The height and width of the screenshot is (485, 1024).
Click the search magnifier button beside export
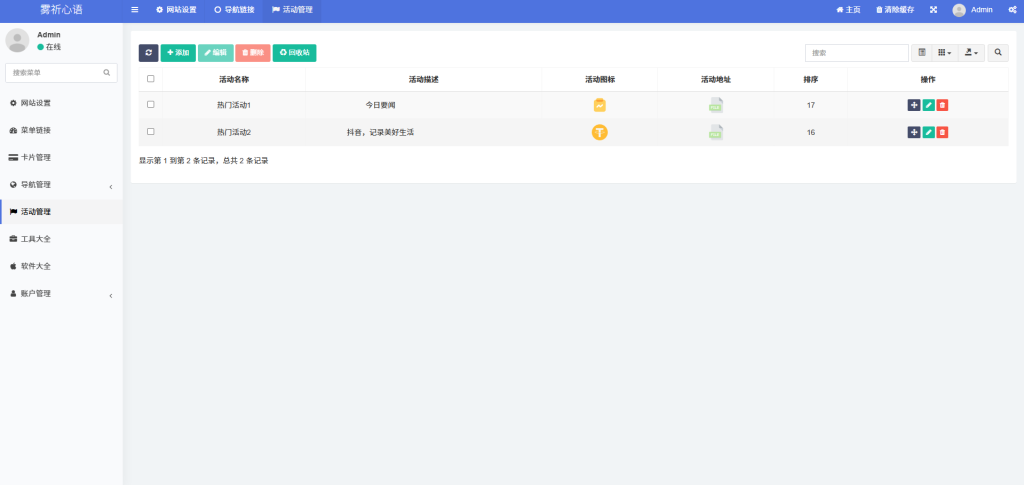pyautogui.click(x=998, y=53)
